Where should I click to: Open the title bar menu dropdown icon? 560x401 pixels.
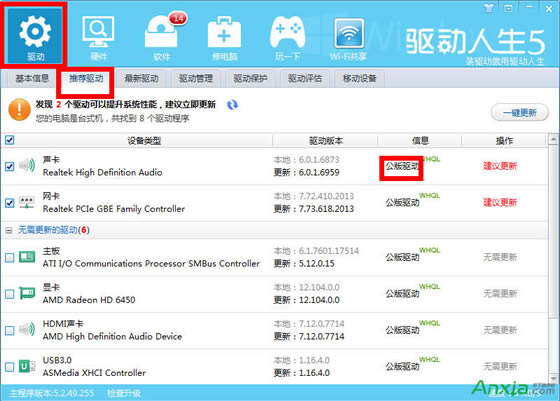pos(508,8)
